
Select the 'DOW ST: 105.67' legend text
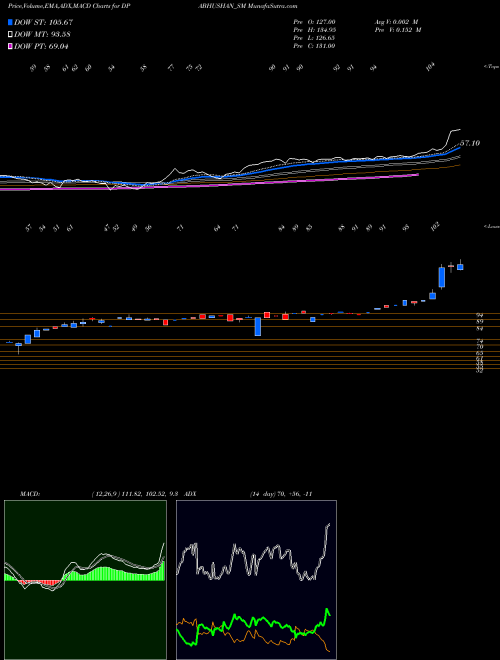click(44, 22)
